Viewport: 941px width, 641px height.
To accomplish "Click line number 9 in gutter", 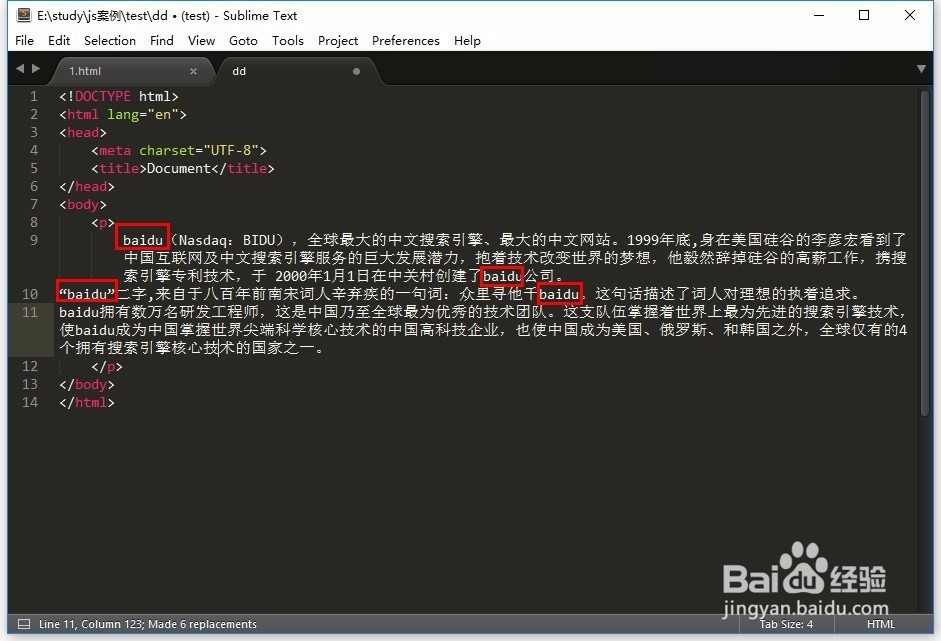I will point(34,240).
